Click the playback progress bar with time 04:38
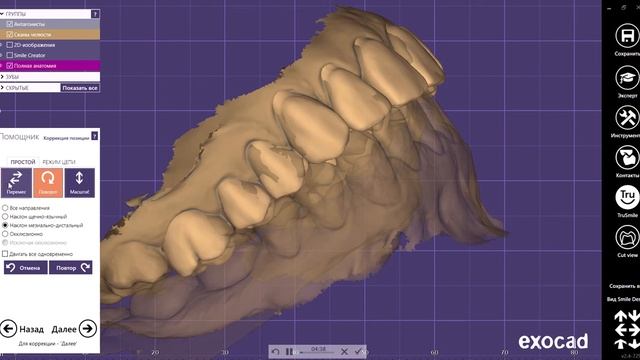The image size is (640, 360). tap(317, 351)
